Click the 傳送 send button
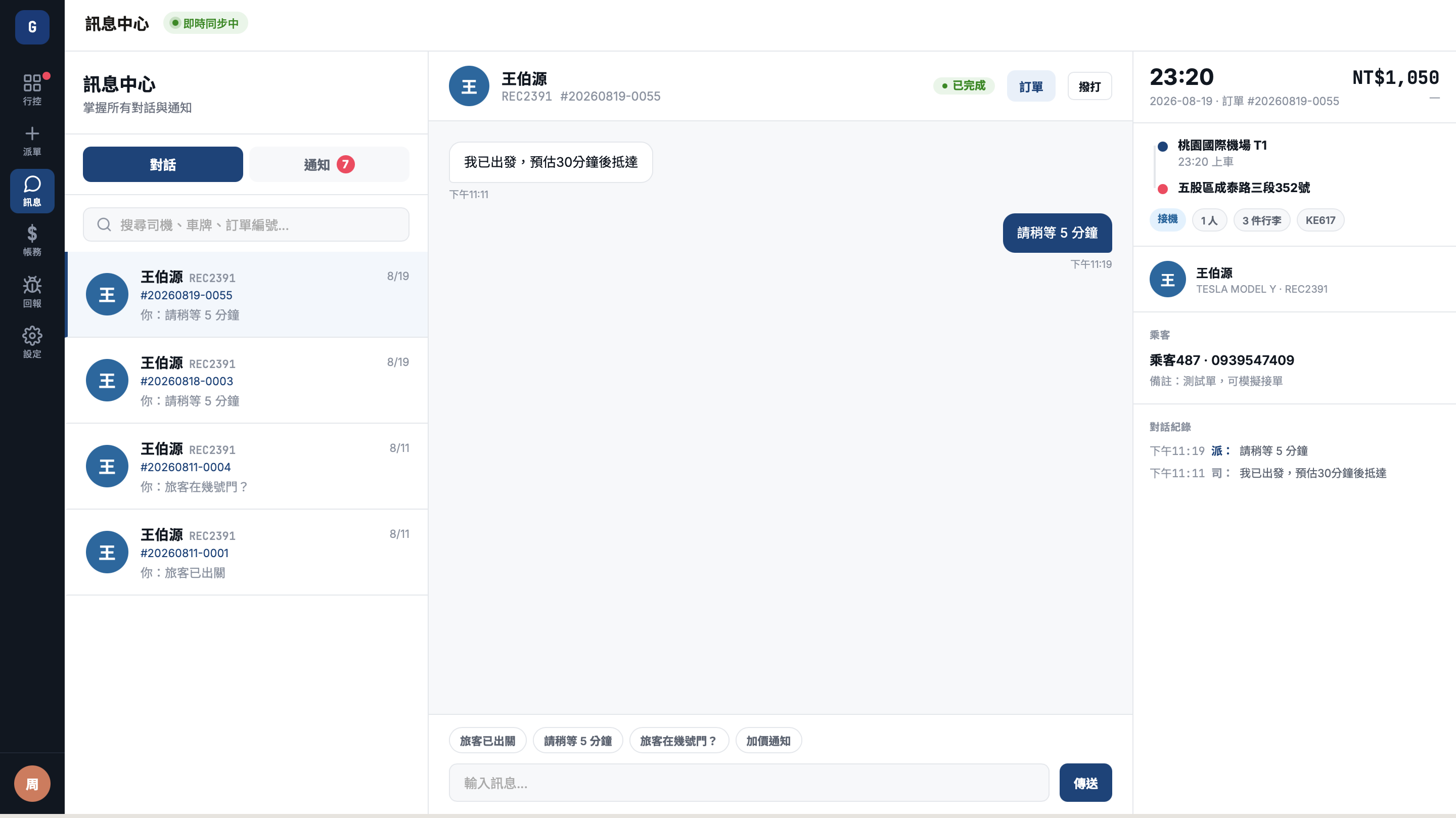1456x818 pixels. (x=1085, y=783)
